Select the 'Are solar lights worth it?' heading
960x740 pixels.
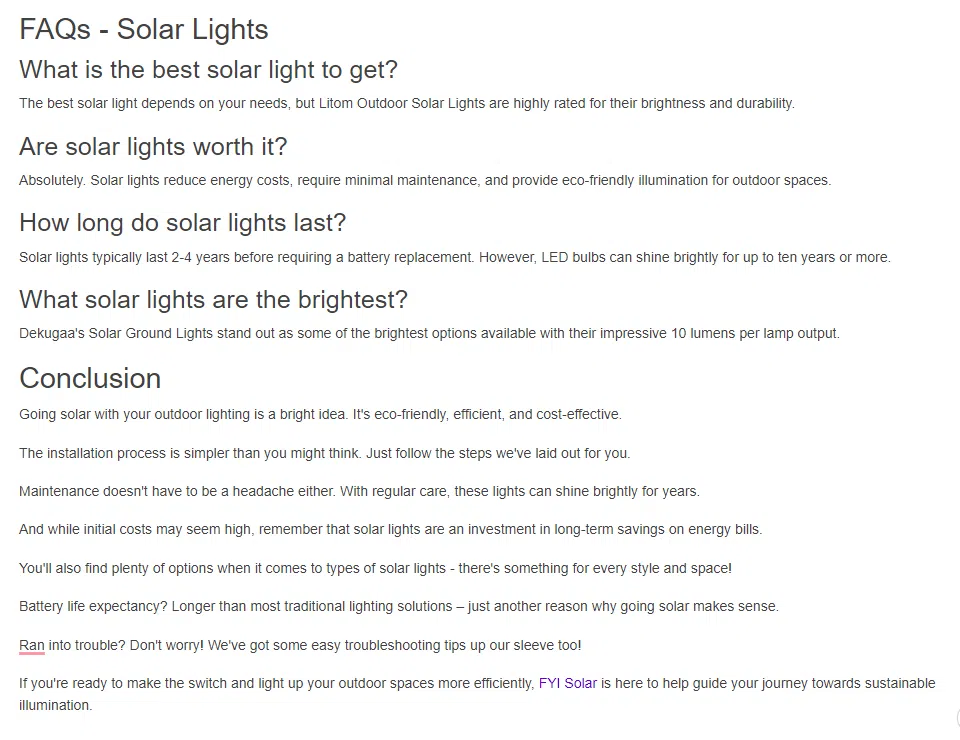pyautogui.click(x=153, y=147)
